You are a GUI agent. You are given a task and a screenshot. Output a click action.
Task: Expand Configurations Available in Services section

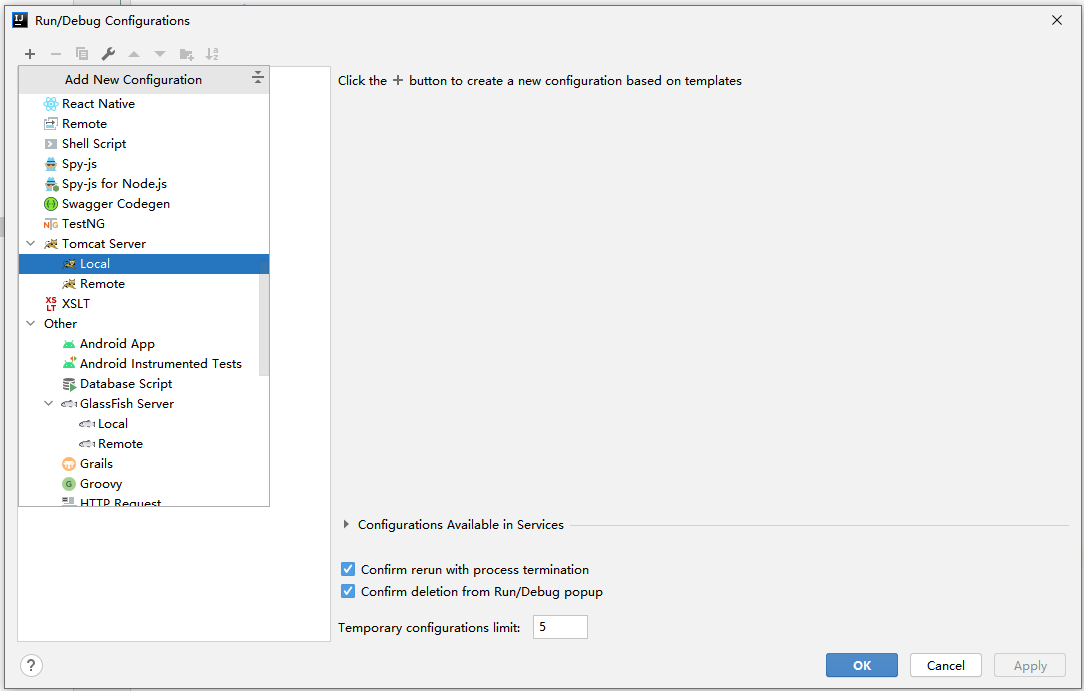click(346, 524)
